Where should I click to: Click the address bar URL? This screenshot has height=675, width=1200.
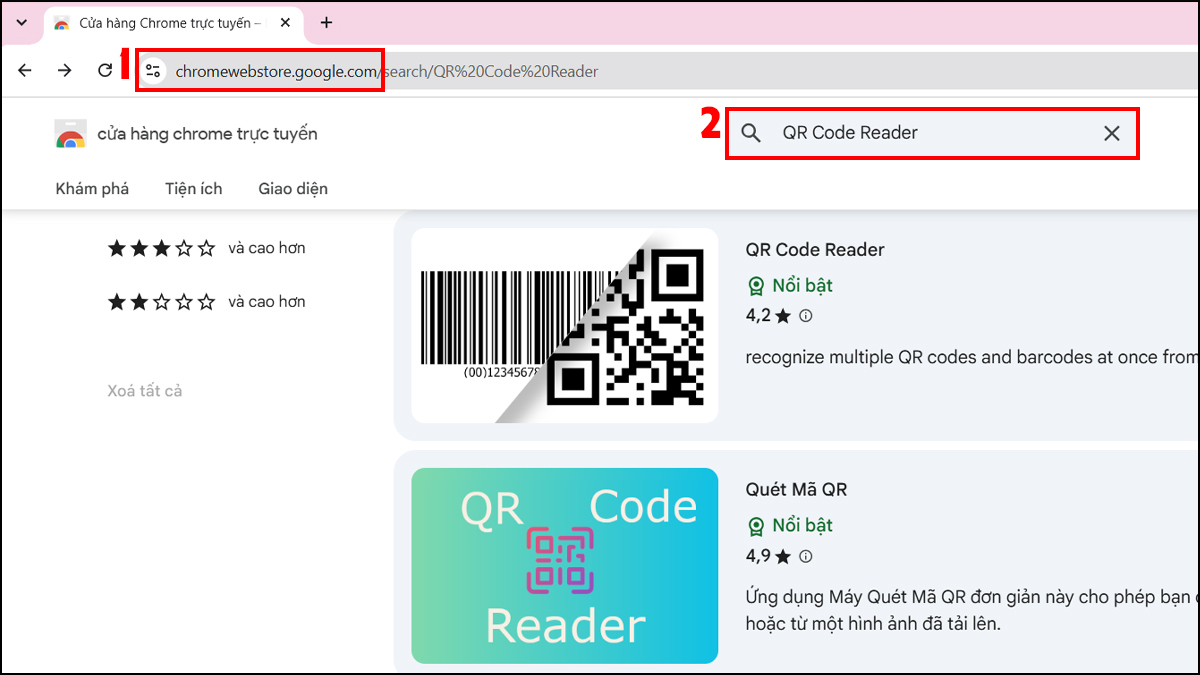click(x=387, y=71)
